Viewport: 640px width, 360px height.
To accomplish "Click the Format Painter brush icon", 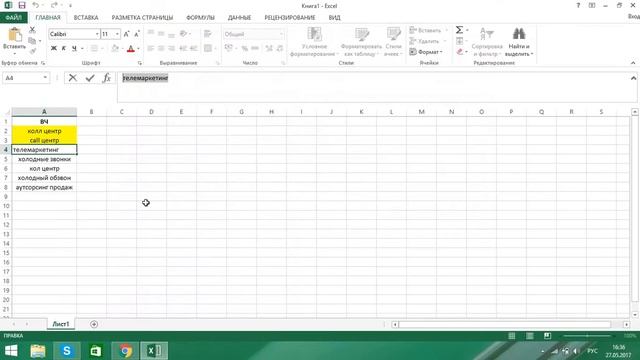I will pos(33,51).
